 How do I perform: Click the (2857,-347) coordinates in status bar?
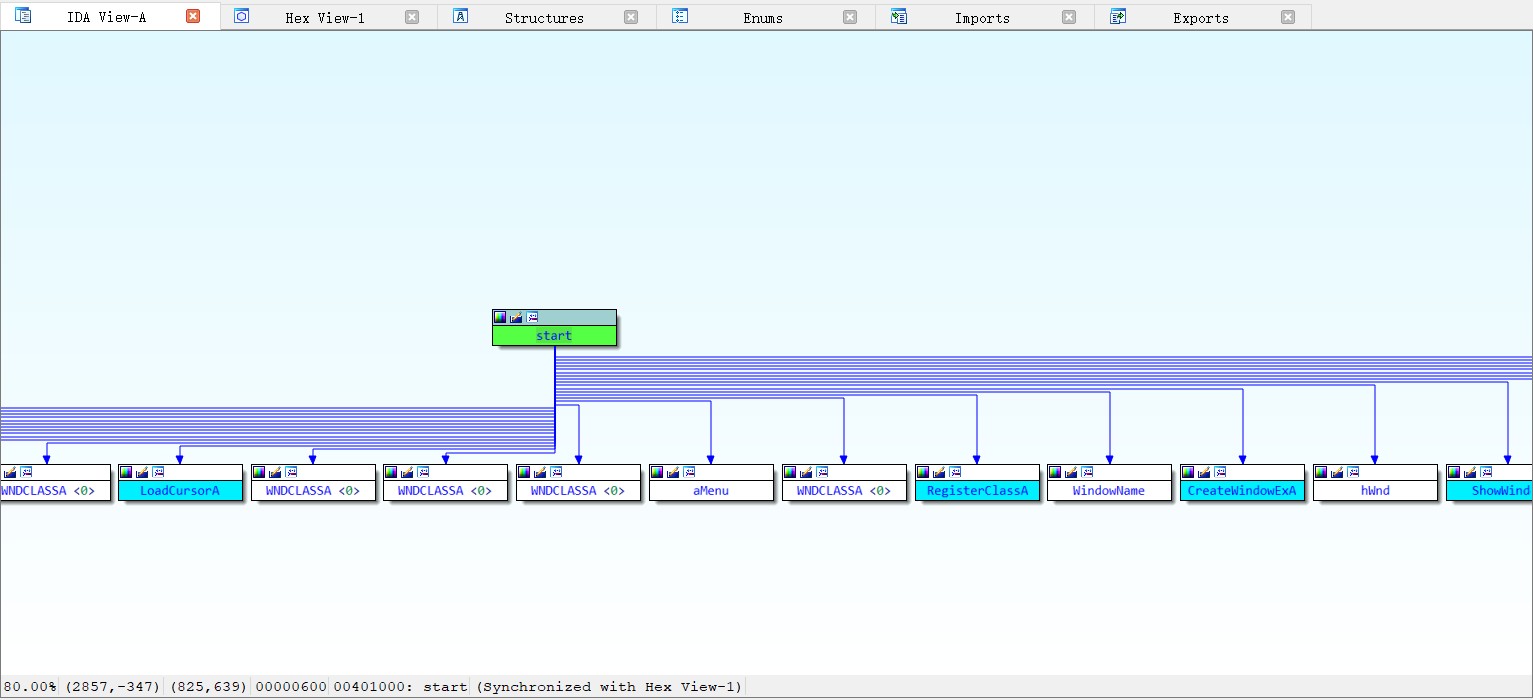click(x=113, y=687)
